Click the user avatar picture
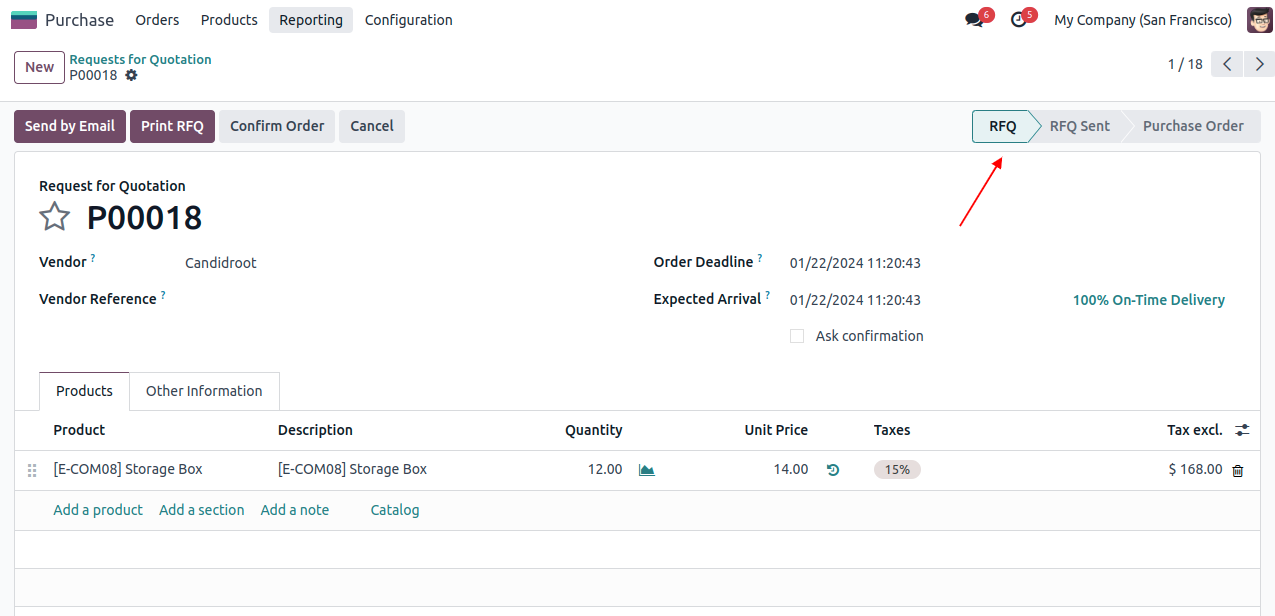This screenshot has height=616, width=1275. (1259, 20)
